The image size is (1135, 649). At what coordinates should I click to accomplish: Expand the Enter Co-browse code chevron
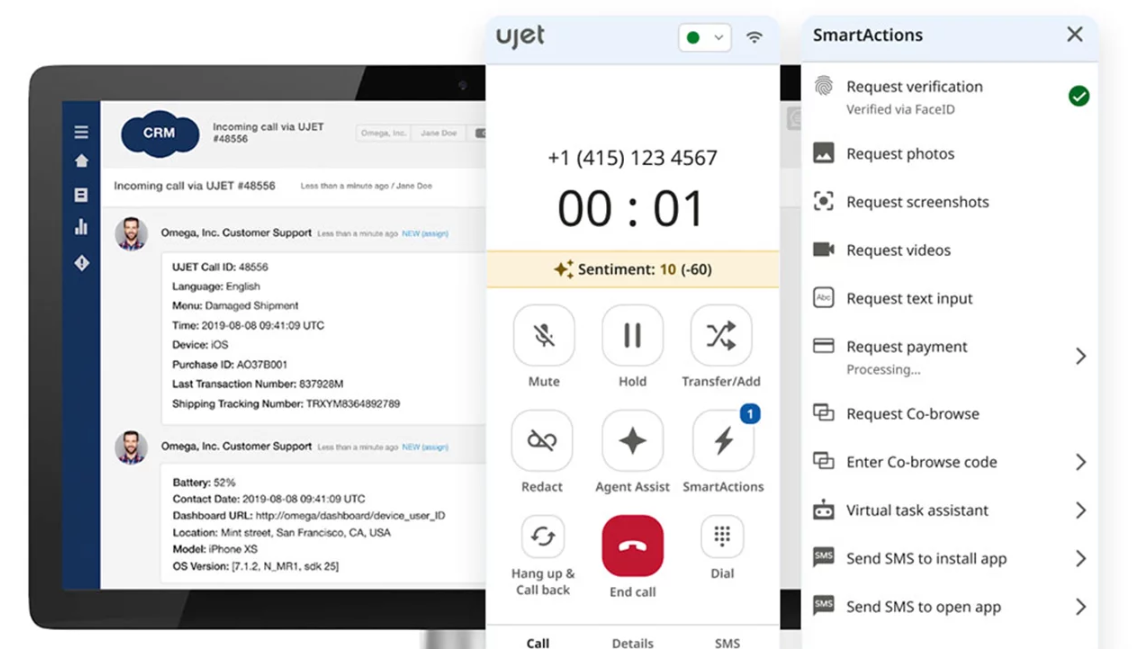pos(1081,462)
